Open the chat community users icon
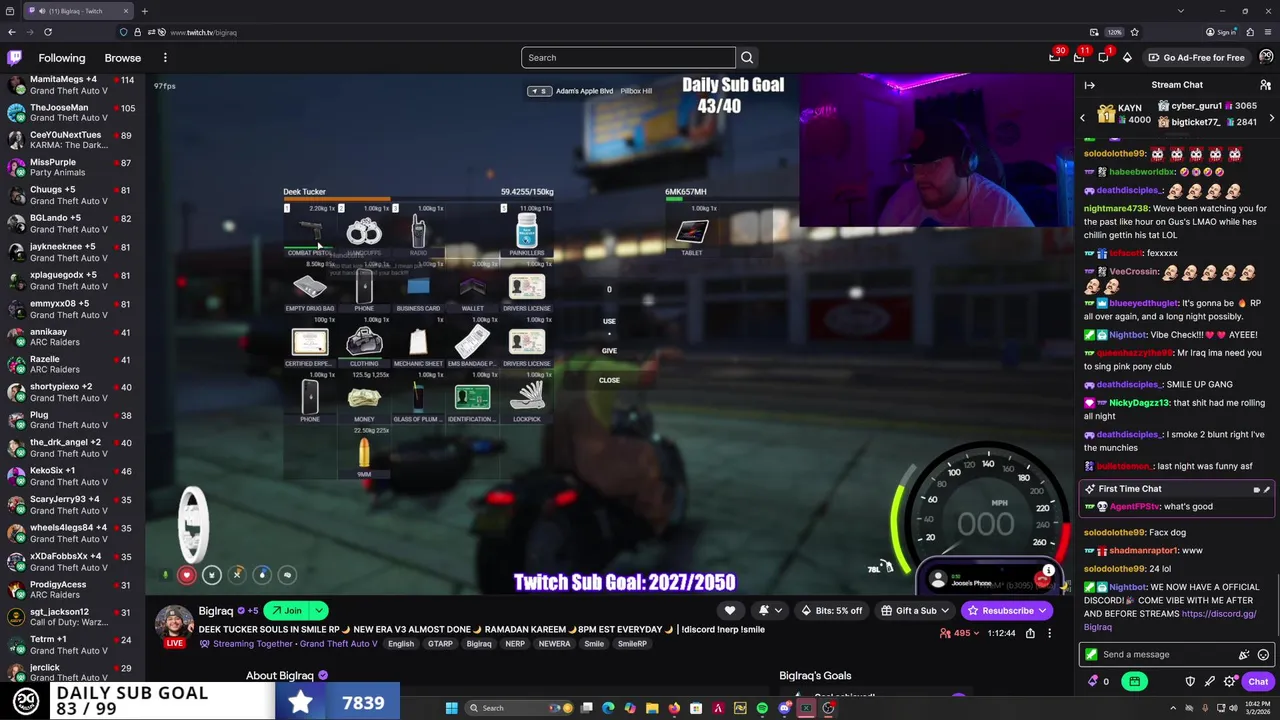 (x=1265, y=85)
